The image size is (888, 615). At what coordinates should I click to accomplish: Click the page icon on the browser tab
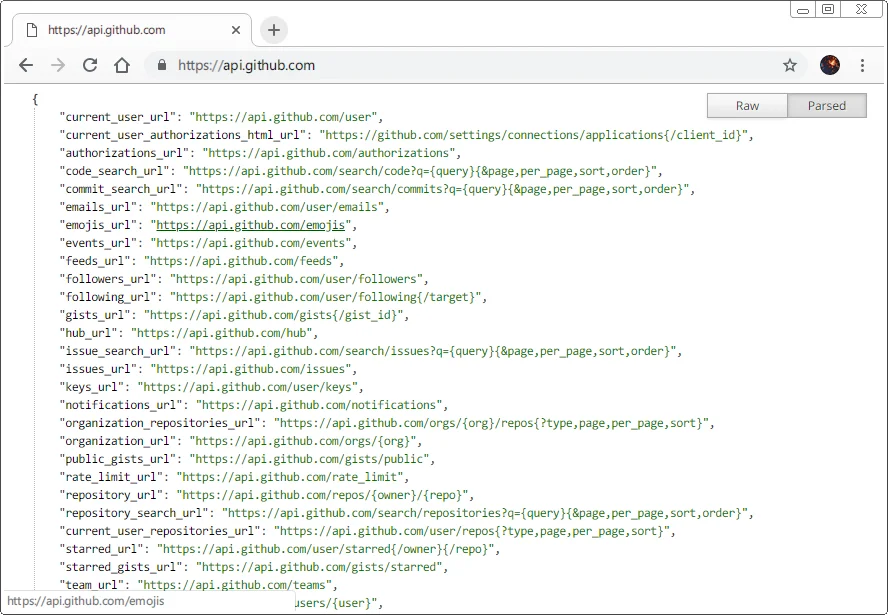(31, 30)
